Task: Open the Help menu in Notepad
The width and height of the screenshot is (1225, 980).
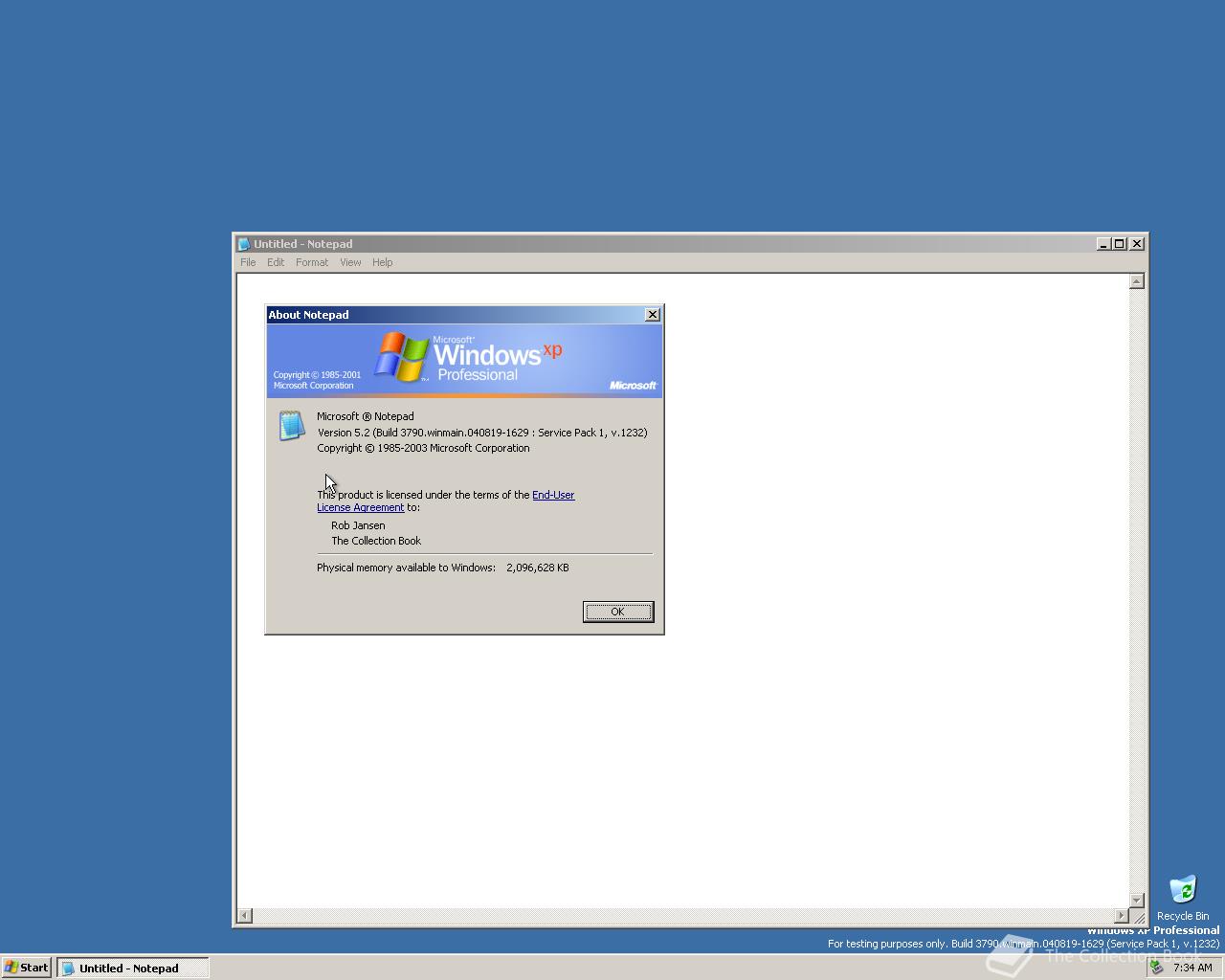Action: [x=383, y=262]
